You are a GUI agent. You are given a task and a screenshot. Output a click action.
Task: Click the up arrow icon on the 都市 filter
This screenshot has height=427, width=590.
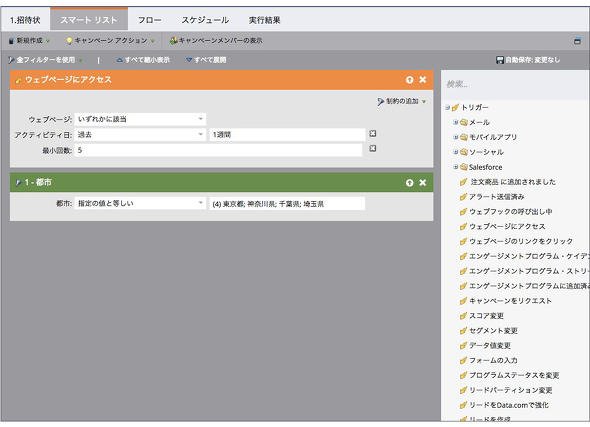[409, 182]
